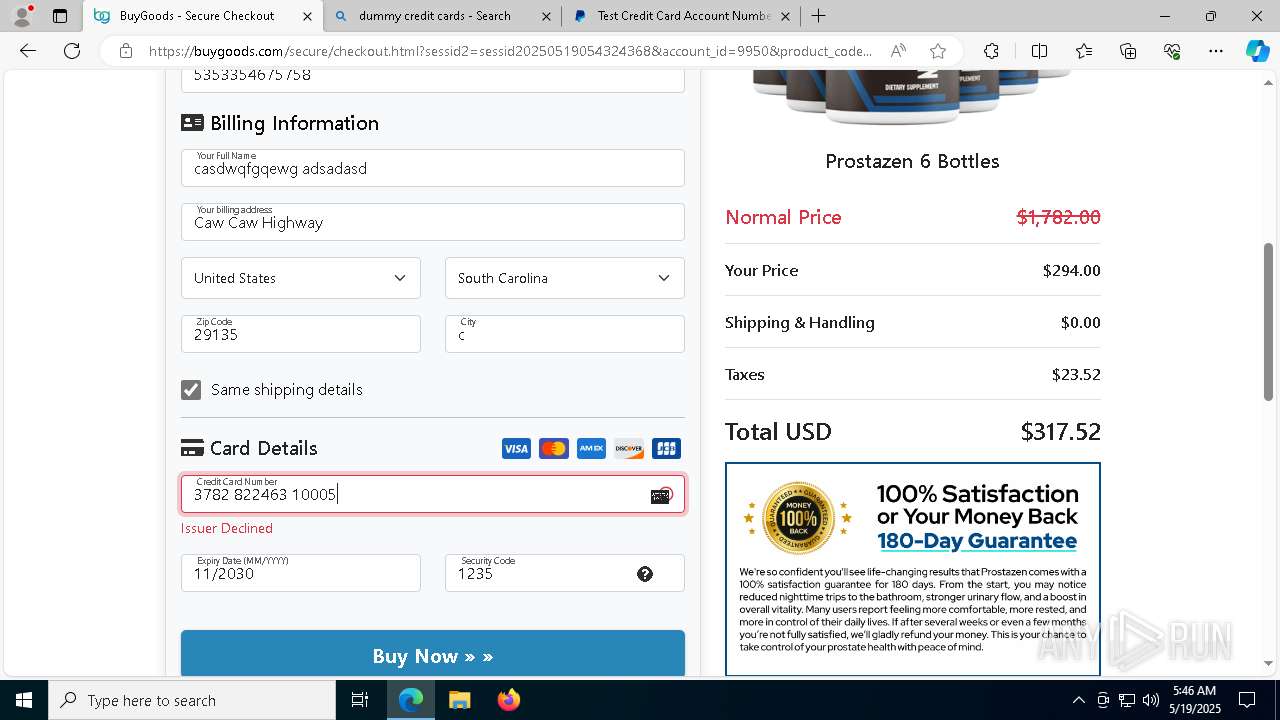The image size is (1280, 720).
Task: Click the page vertical scrollbar thumb
Action: (1269, 320)
